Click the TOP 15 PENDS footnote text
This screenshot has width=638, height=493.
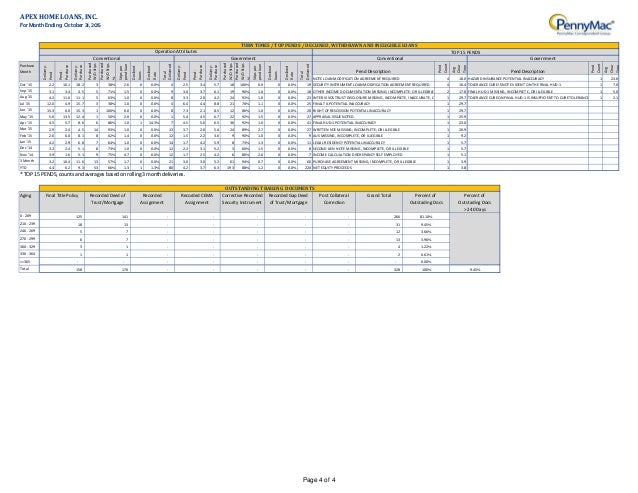102,174
